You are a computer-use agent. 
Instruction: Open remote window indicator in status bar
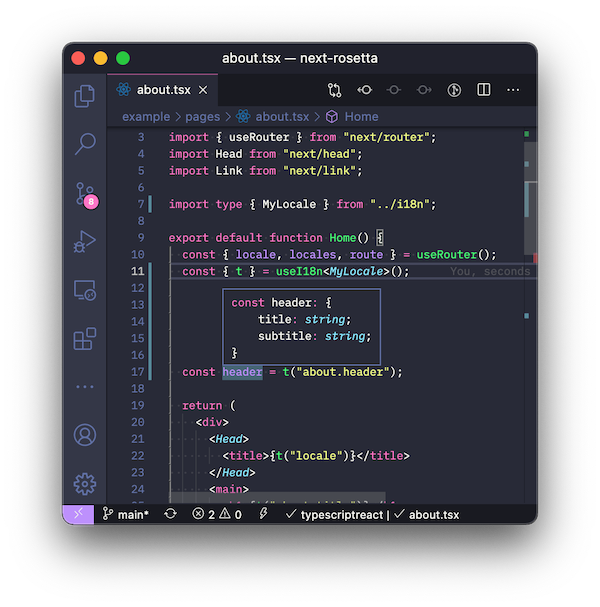[78, 514]
